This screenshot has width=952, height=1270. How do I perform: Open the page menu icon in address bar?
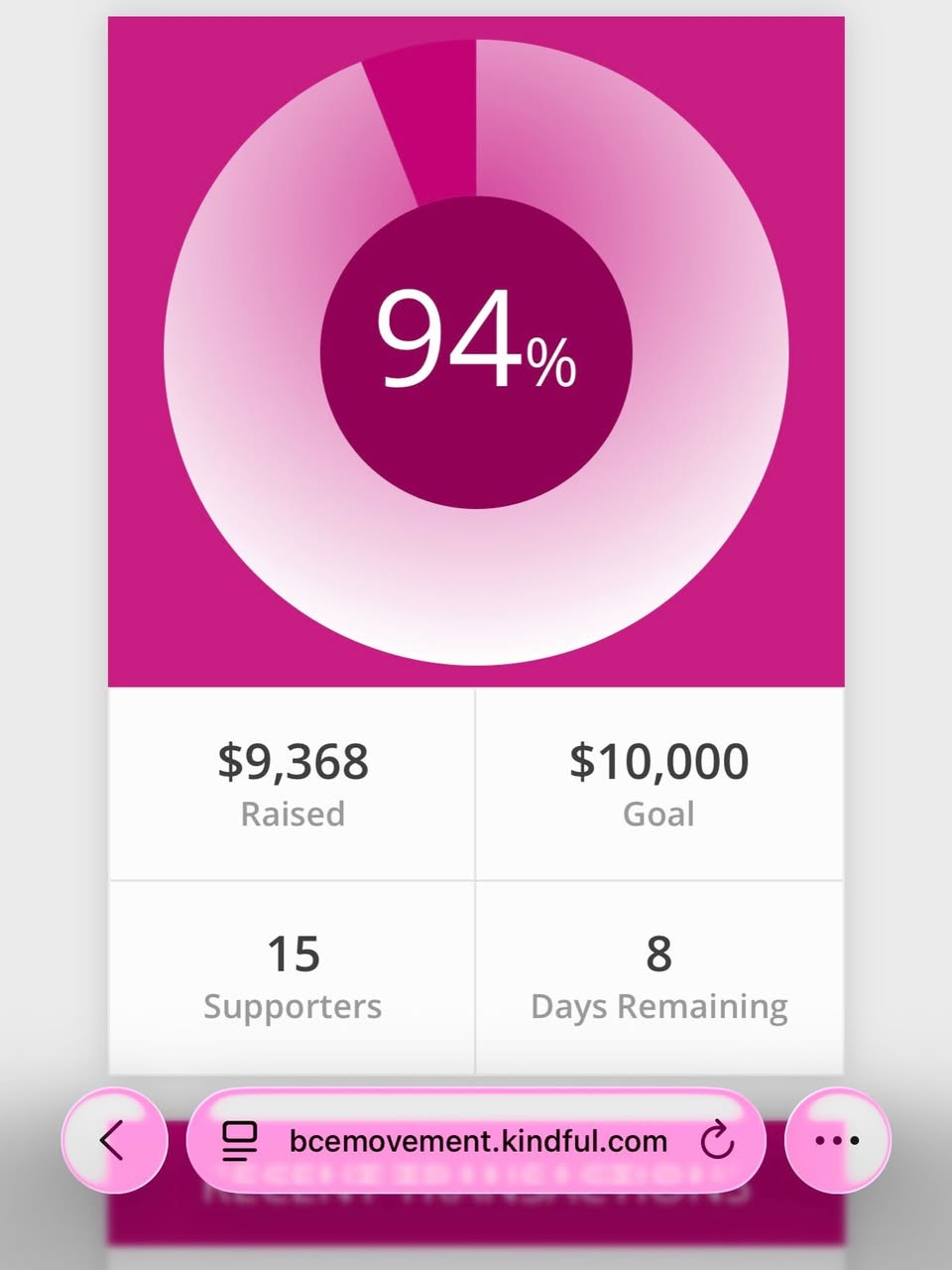tap(239, 1141)
